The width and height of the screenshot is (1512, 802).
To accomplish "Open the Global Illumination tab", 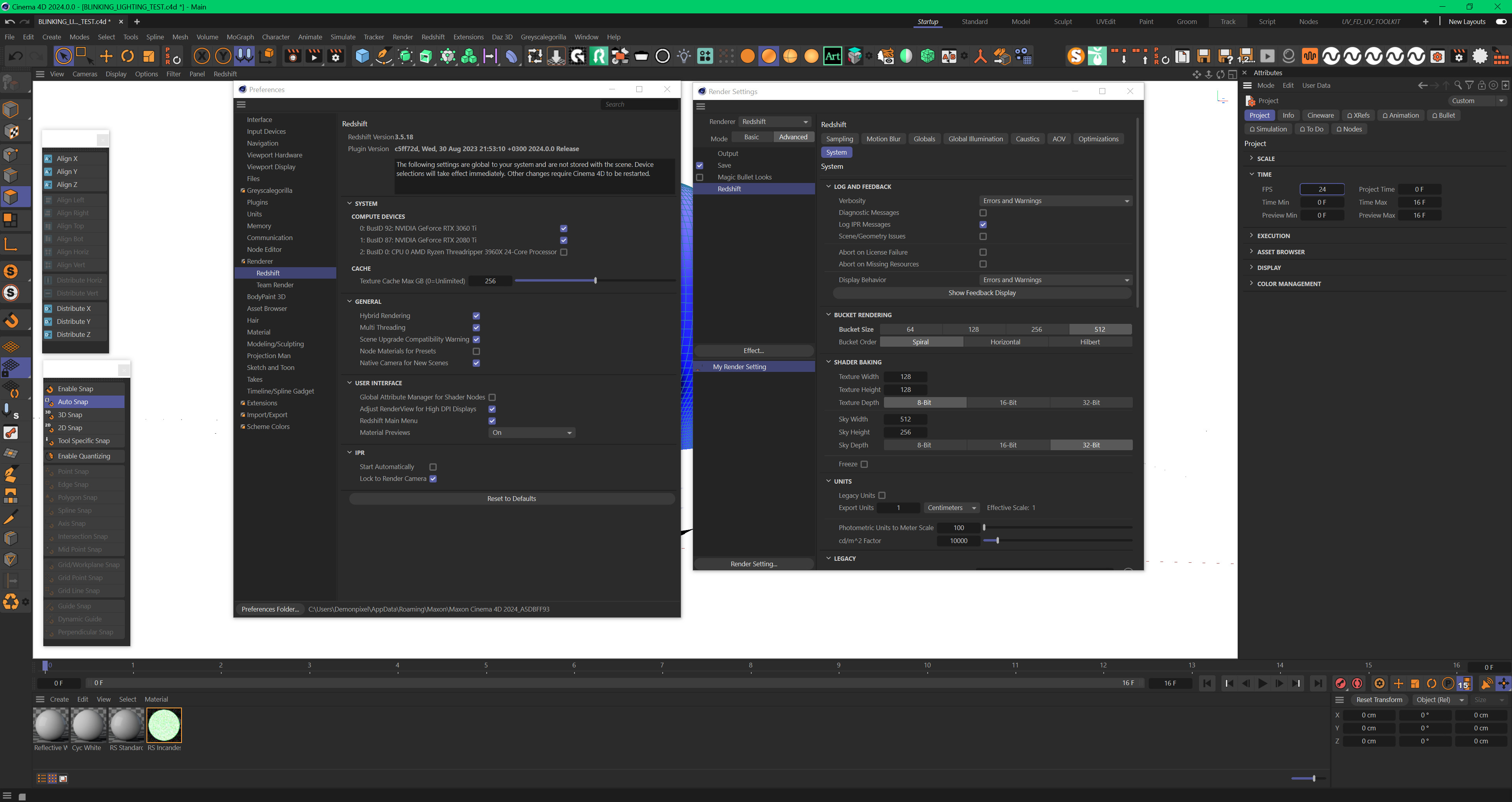I will 976,139.
